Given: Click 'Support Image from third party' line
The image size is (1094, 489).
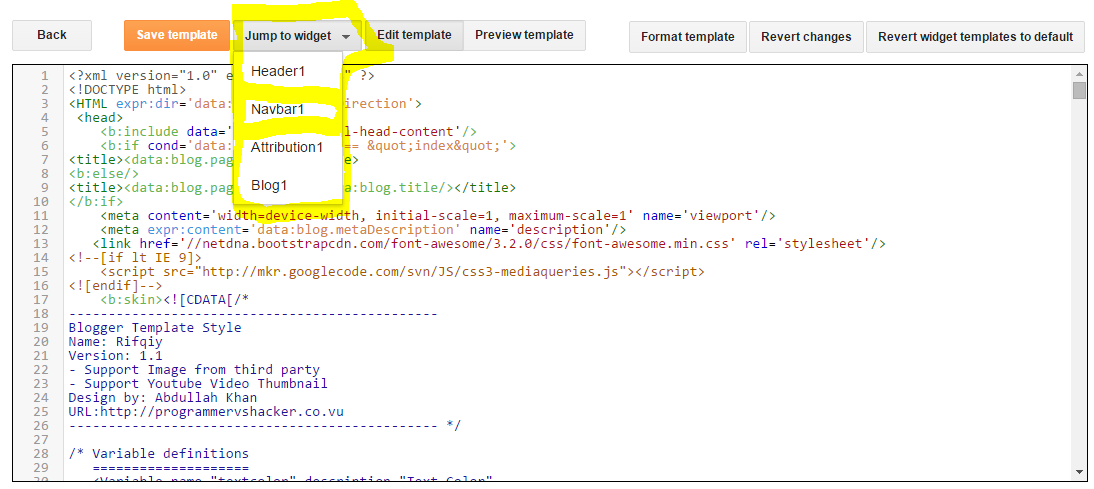Looking at the screenshot, I should point(194,369).
